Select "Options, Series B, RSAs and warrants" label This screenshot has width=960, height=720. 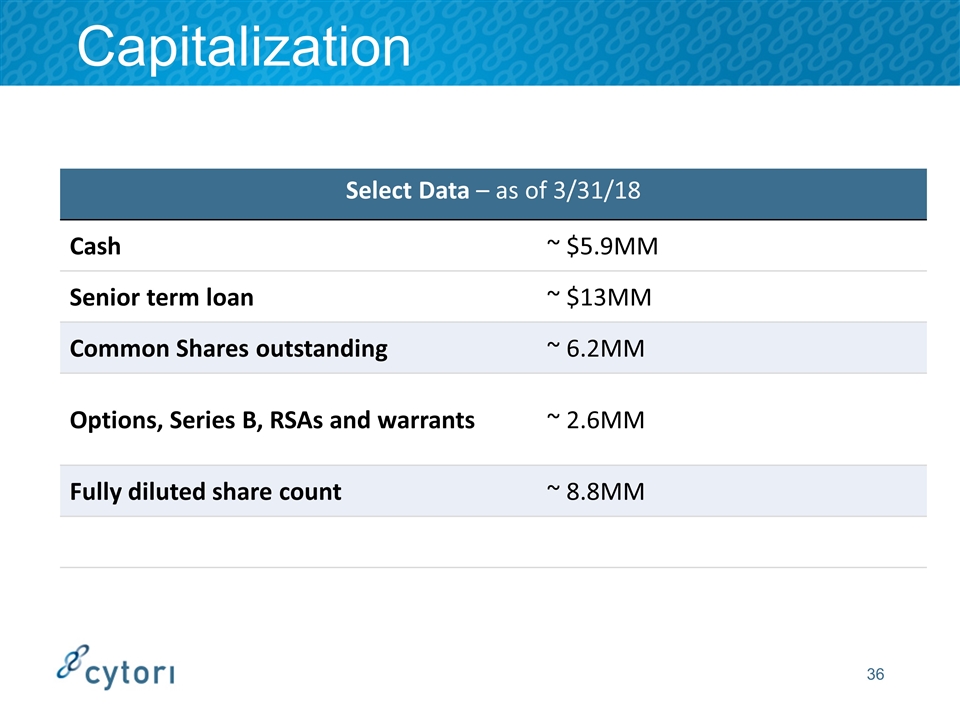click(x=272, y=420)
